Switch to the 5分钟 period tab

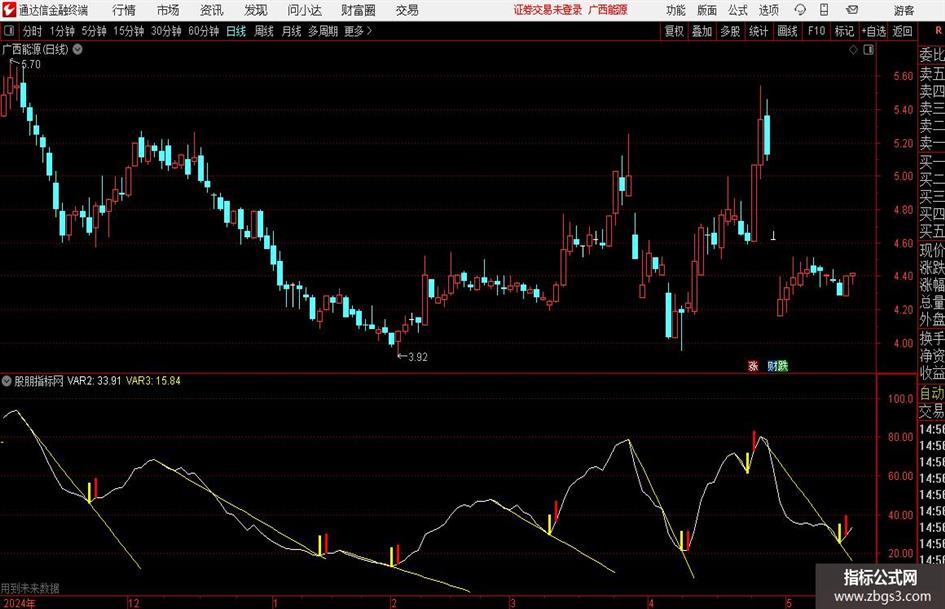(x=94, y=31)
